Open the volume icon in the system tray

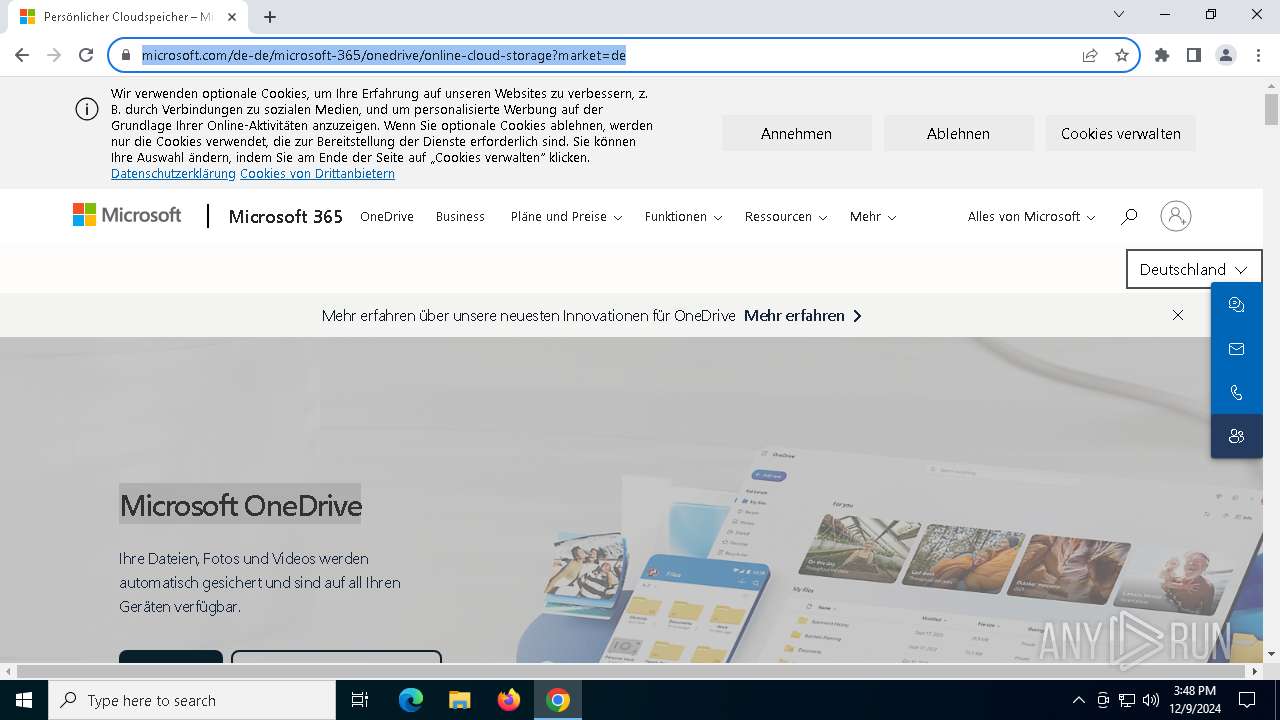click(1150, 700)
